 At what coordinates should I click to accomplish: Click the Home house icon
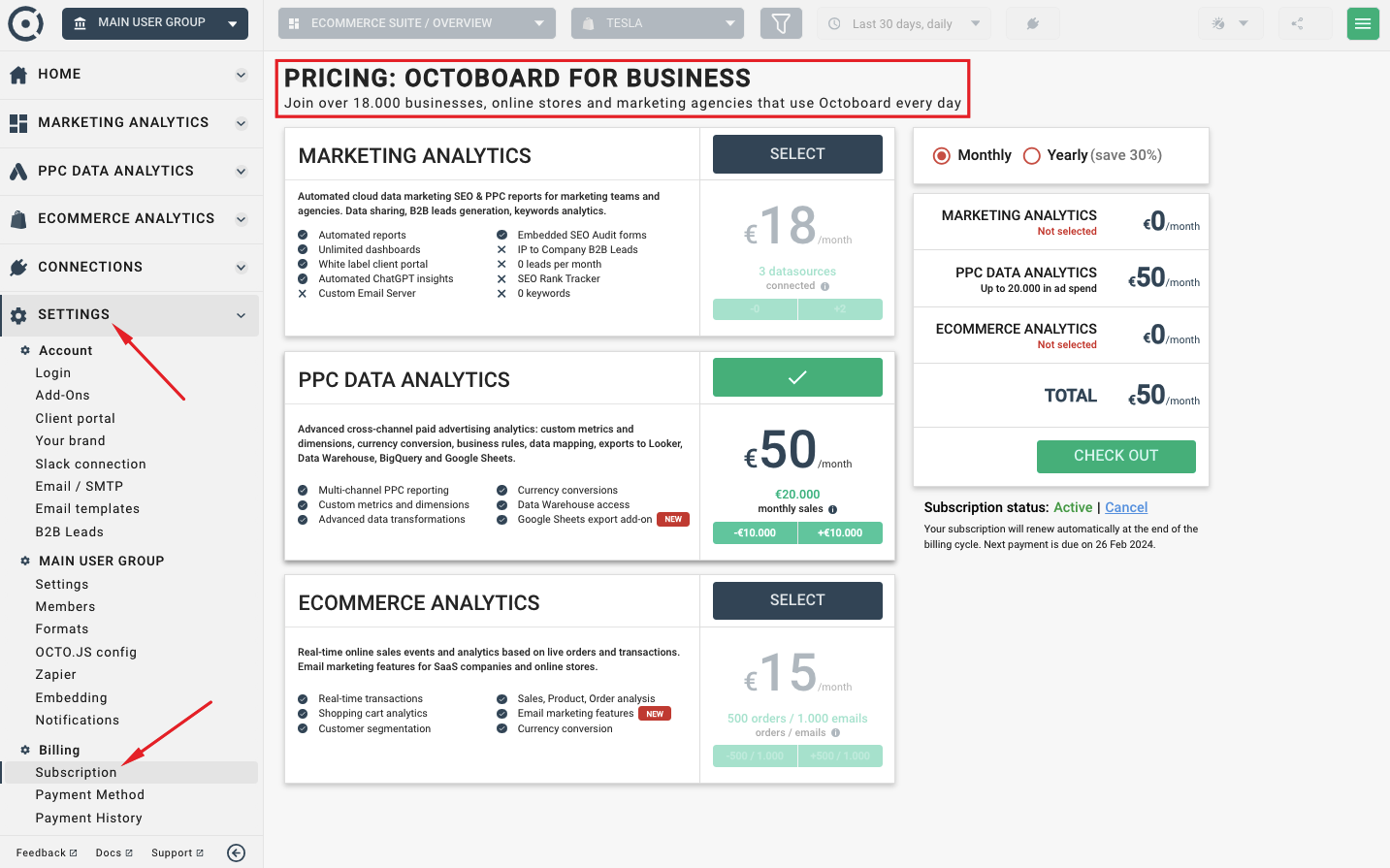pos(18,75)
